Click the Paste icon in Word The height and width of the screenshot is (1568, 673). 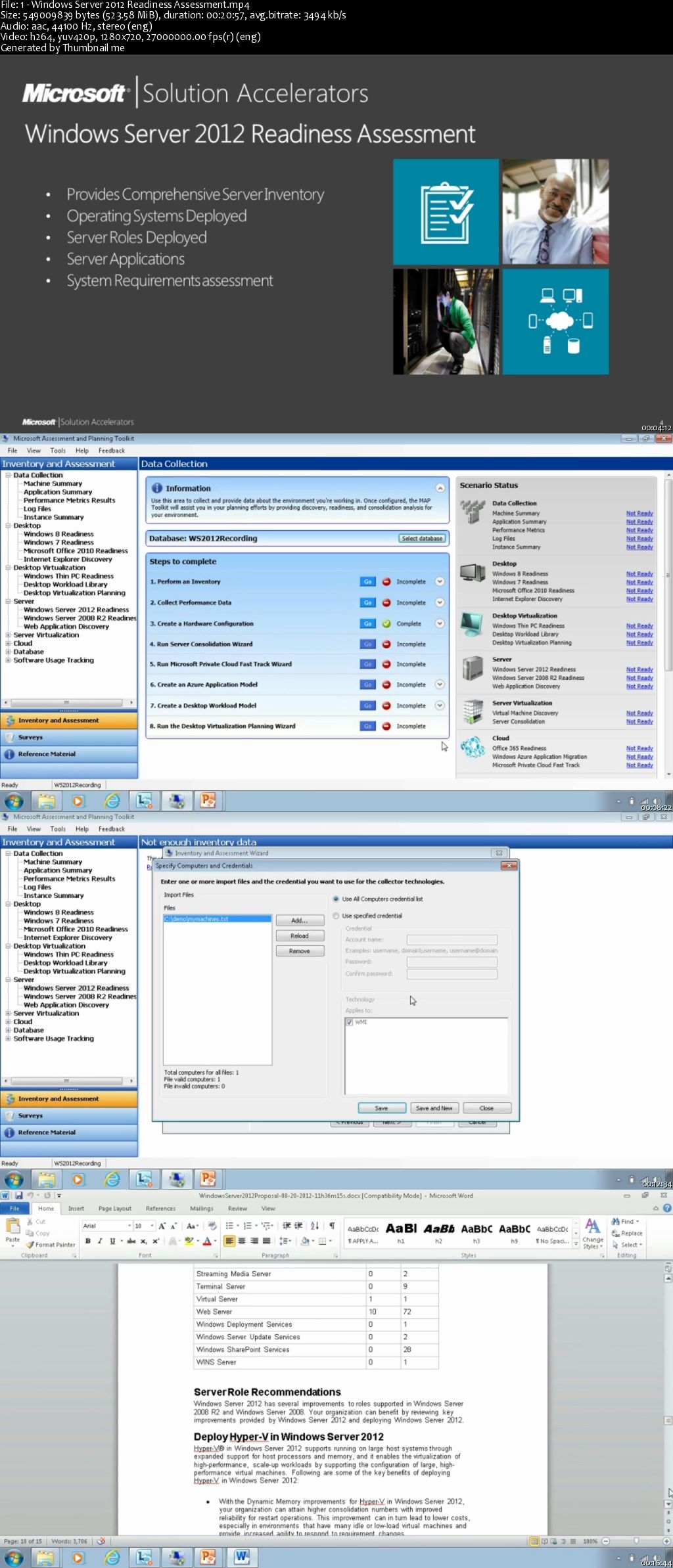coord(12,1226)
